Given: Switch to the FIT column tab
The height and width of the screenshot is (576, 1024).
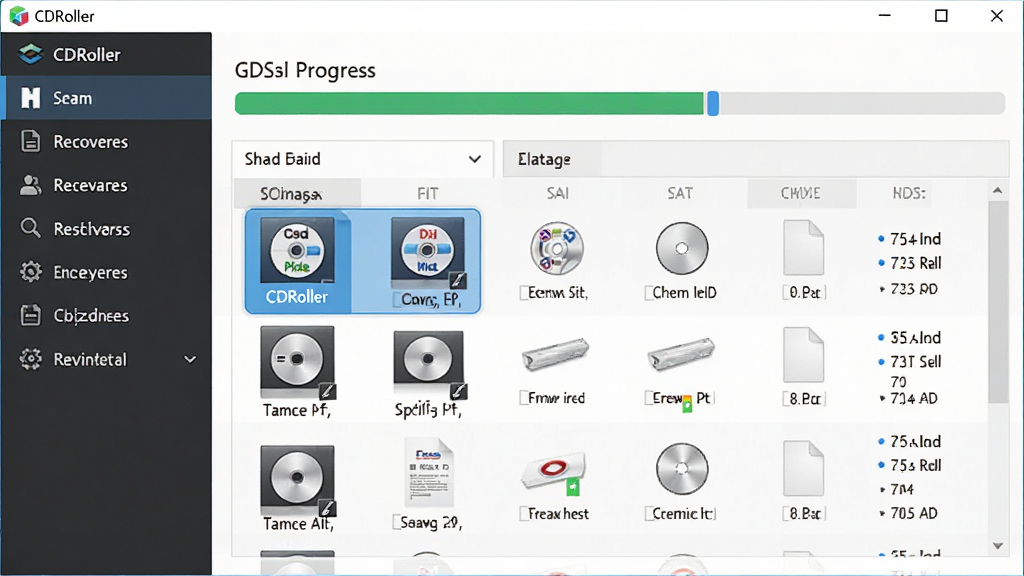Looking at the screenshot, I should [x=428, y=194].
